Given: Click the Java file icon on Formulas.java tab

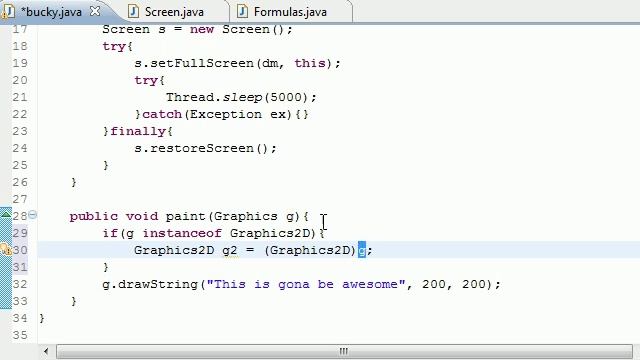Looking at the screenshot, I should (x=242, y=11).
